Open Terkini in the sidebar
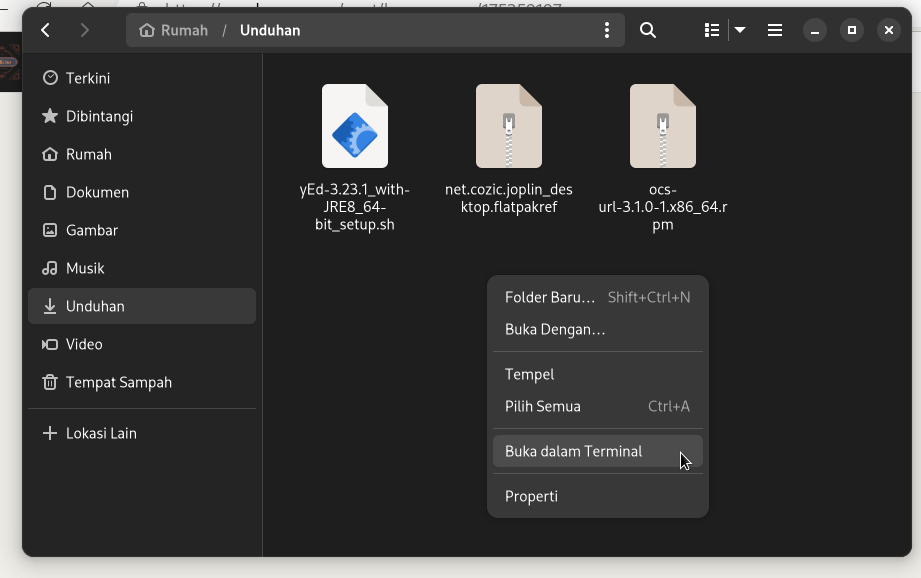The height and width of the screenshot is (578, 921). 88,78
